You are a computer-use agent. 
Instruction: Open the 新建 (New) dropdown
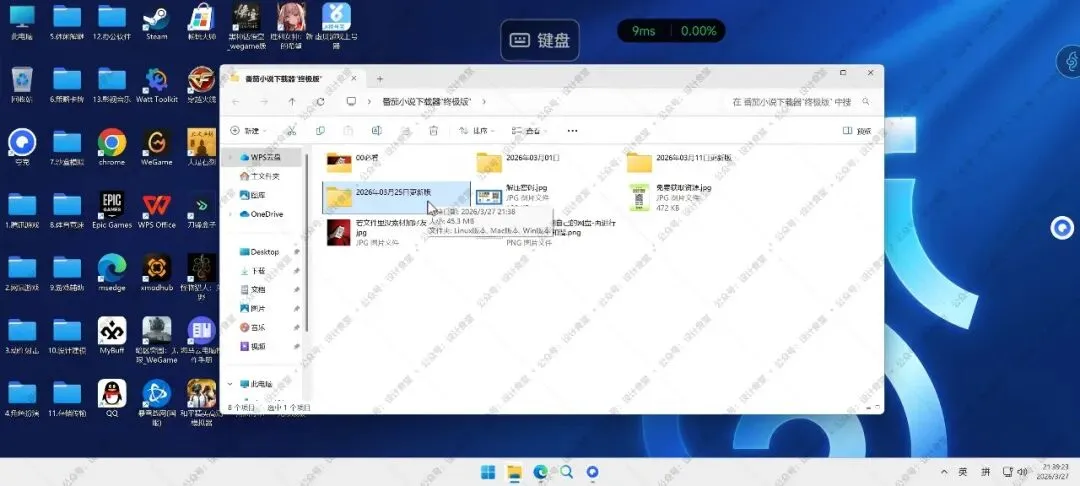coord(249,131)
